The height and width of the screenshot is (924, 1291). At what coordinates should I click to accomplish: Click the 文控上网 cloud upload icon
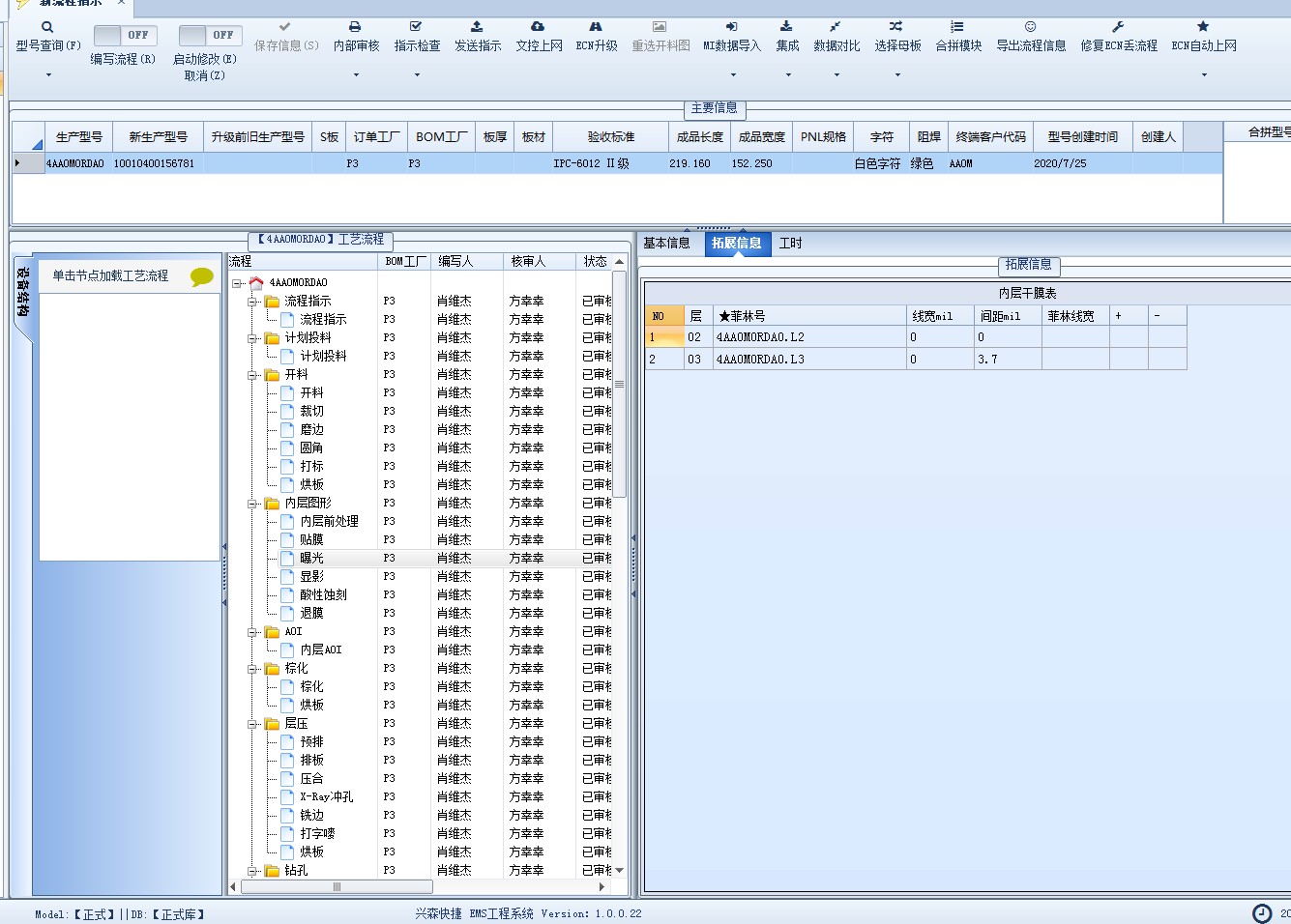538,27
